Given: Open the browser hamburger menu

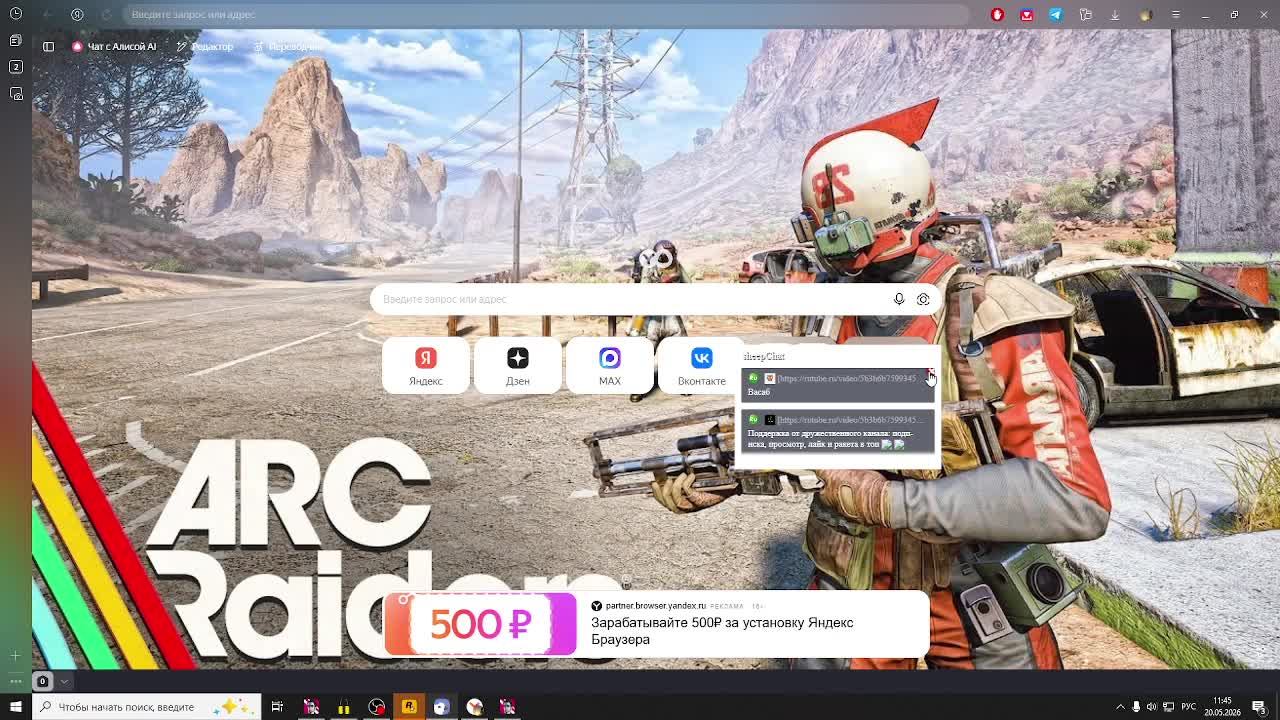Looking at the screenshot, I should pos(1176,14).
